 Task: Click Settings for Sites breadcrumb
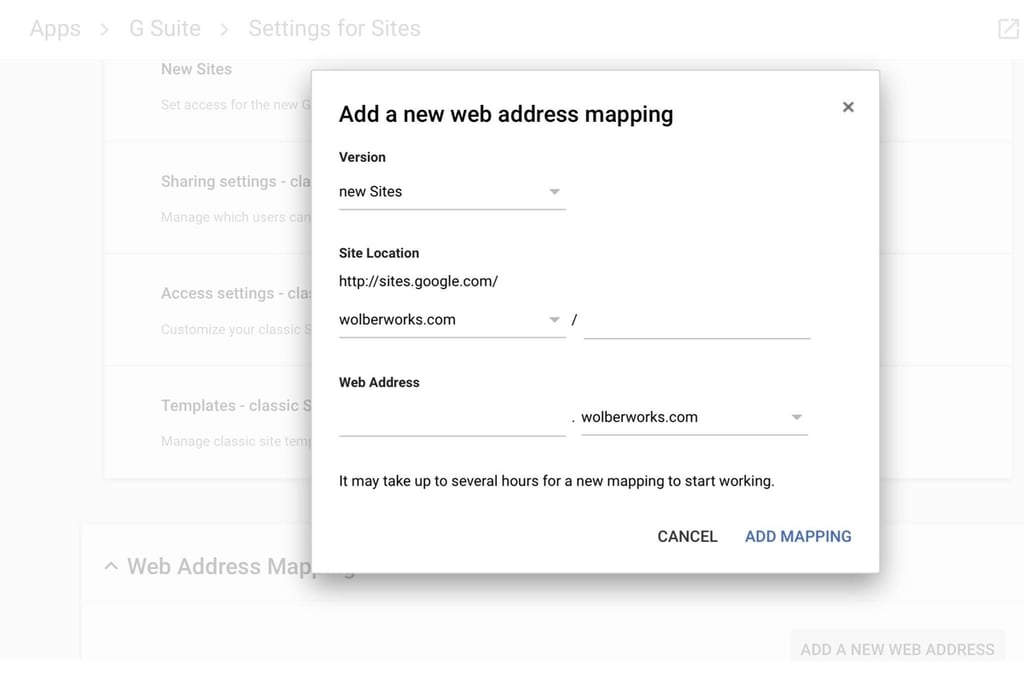(x=334, y=29)
